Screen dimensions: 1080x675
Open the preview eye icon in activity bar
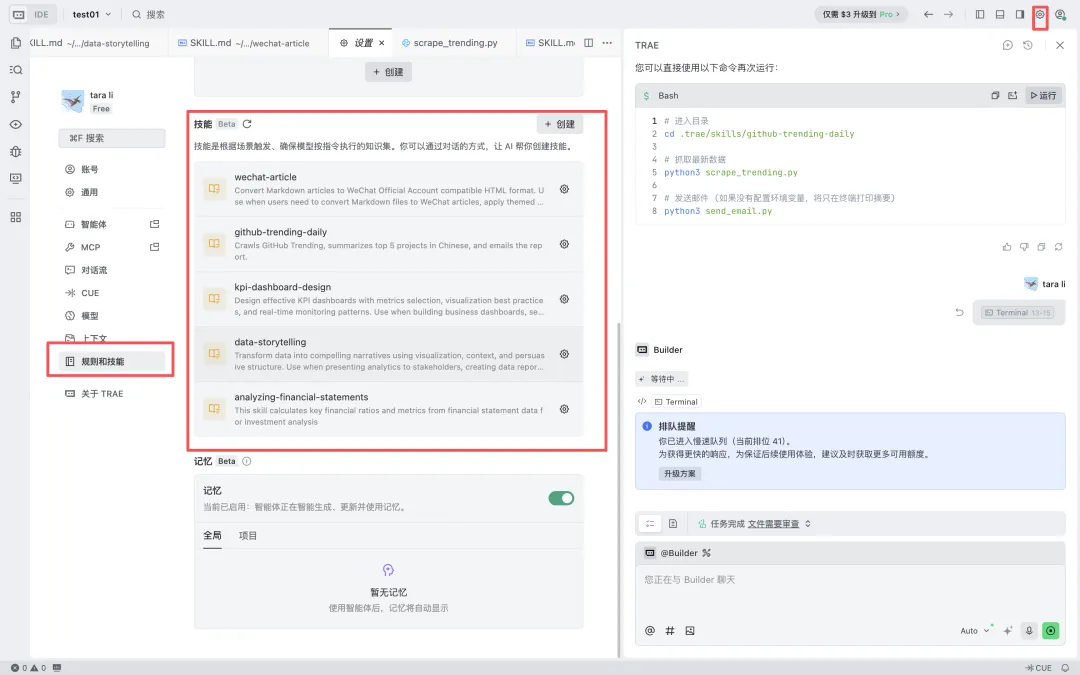pos(15,125)
